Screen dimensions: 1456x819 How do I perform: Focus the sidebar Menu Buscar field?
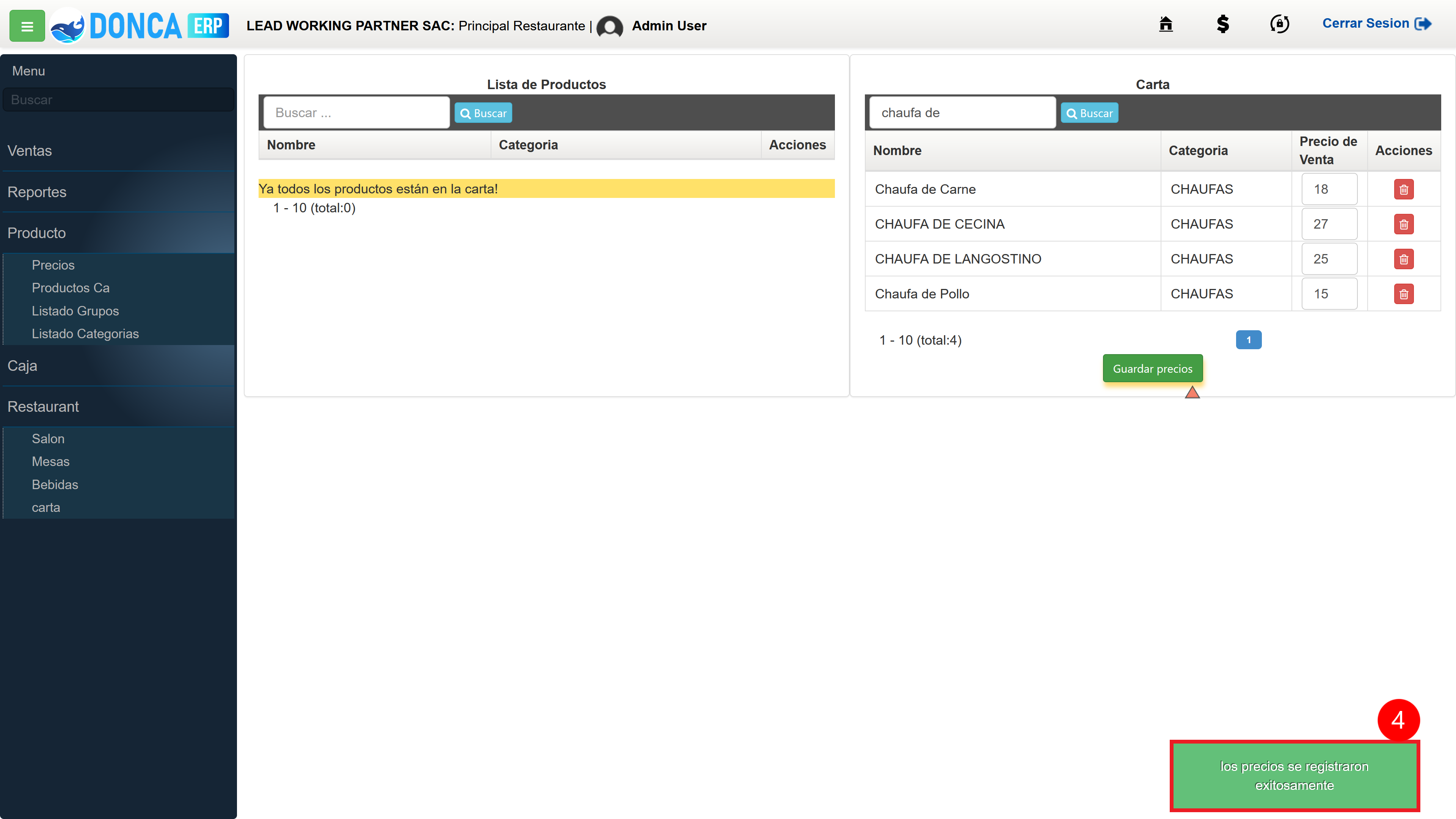click(x=118, y=99)
